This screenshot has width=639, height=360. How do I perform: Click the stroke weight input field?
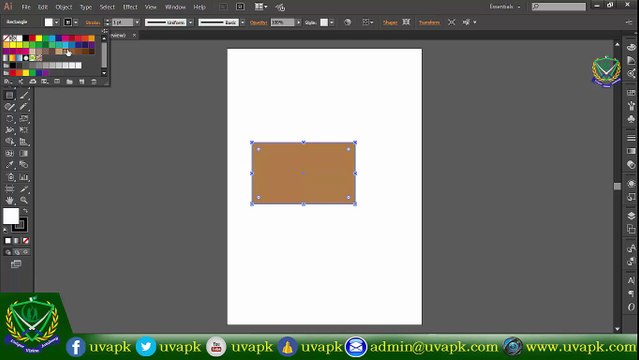[x=123, y=22]
